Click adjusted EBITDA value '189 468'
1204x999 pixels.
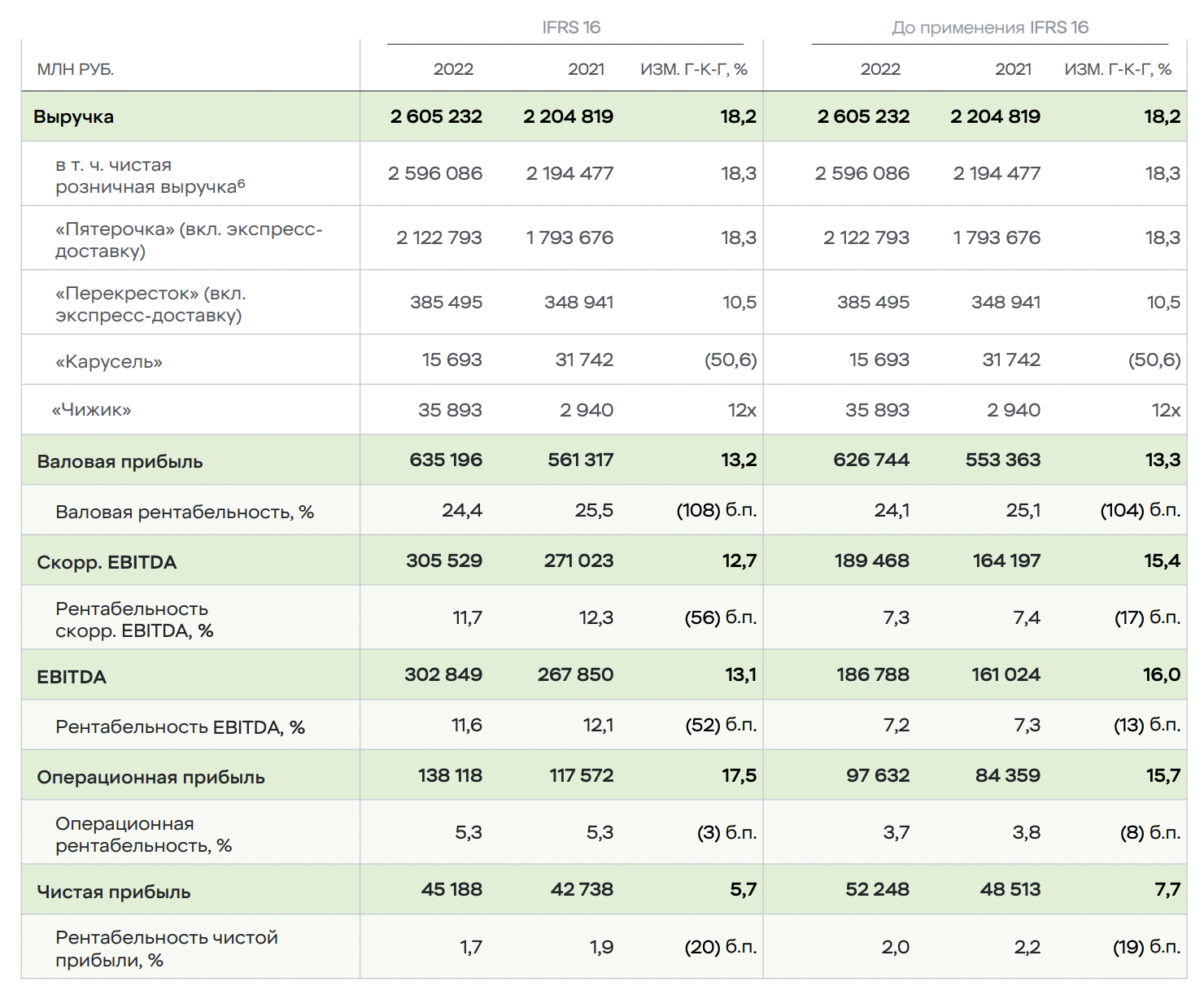[872, 561]
